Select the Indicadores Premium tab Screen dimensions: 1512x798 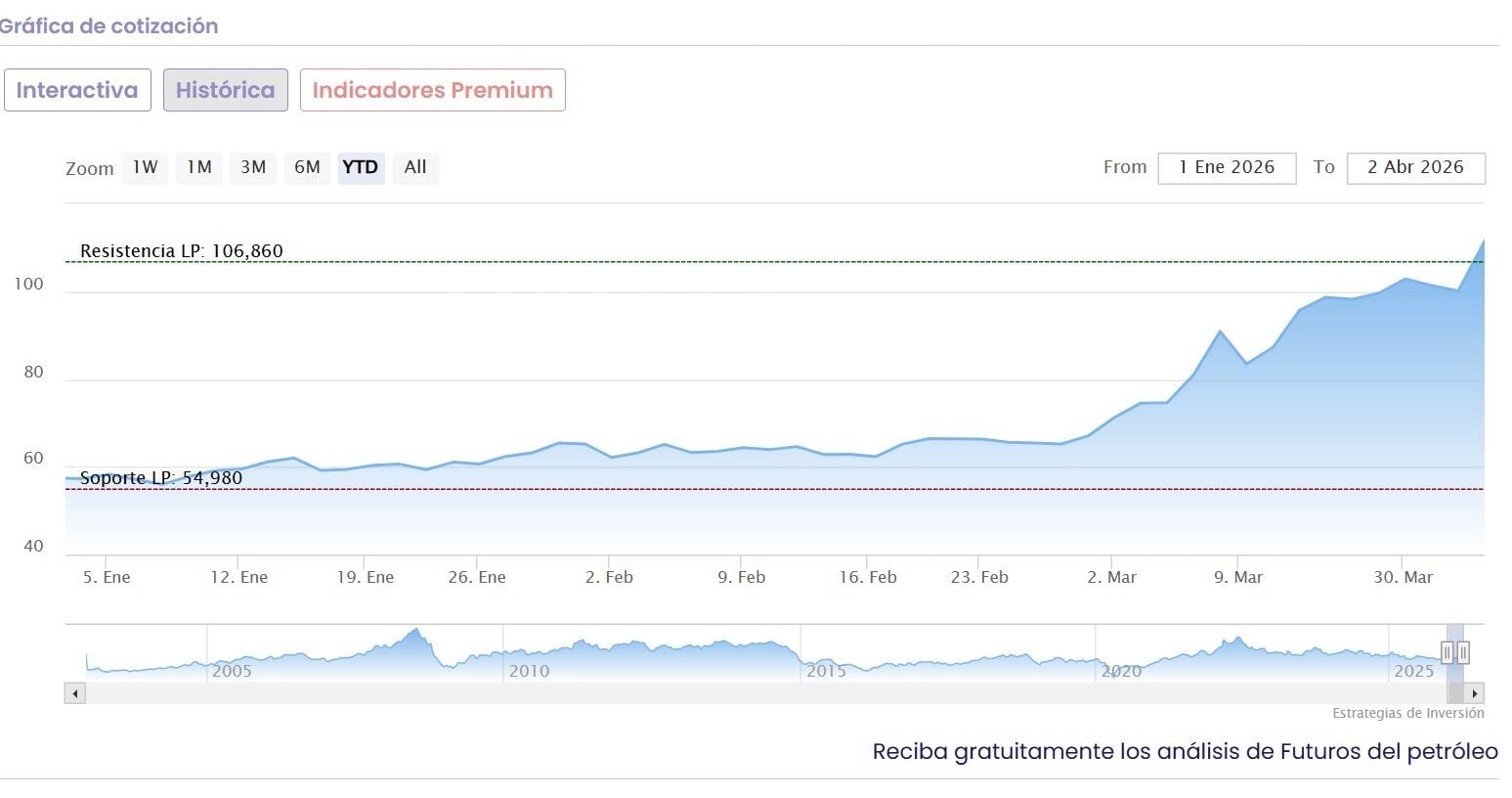tap(432, 90)
